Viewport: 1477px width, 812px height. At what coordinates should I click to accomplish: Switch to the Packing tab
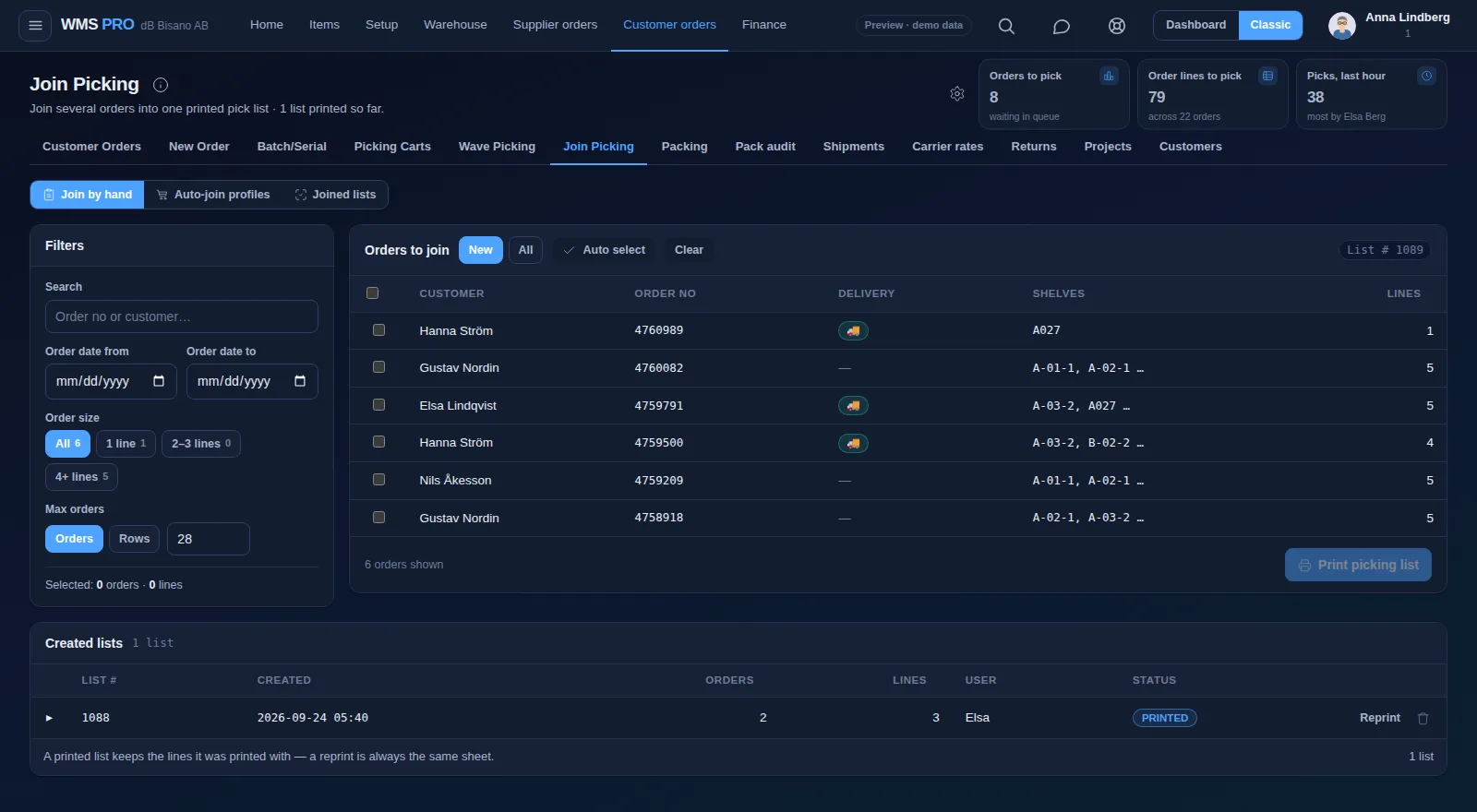point(684,147)
